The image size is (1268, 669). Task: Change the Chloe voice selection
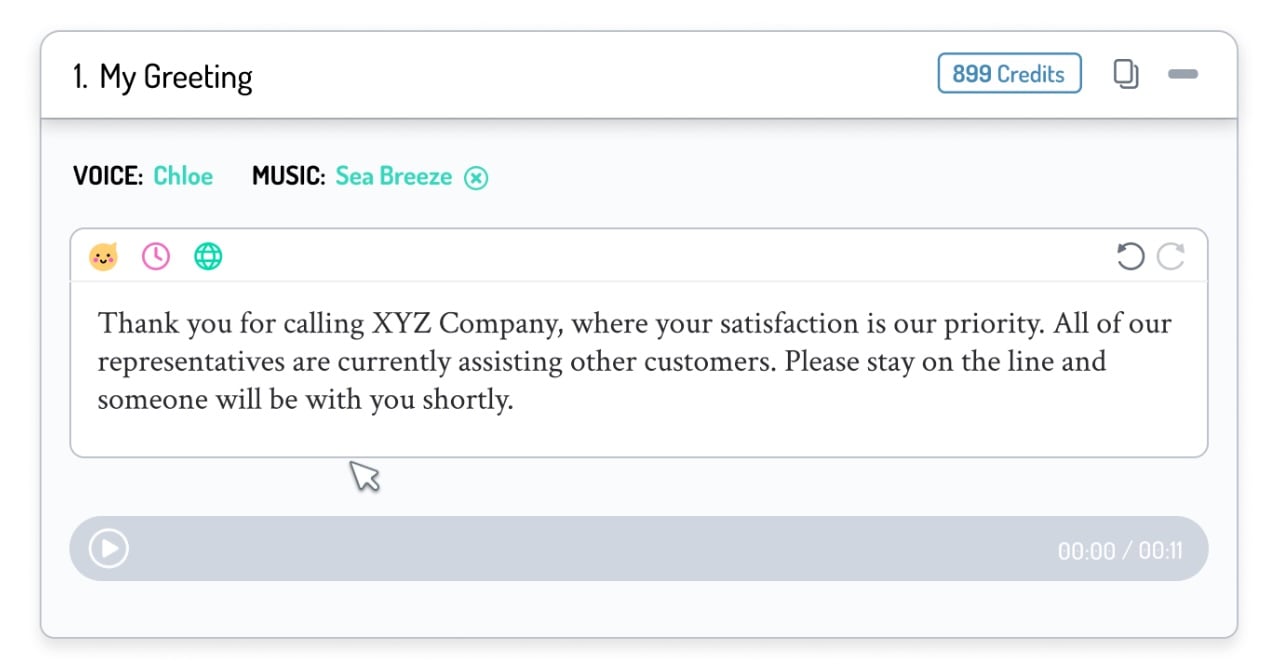[x=183, y=177]
